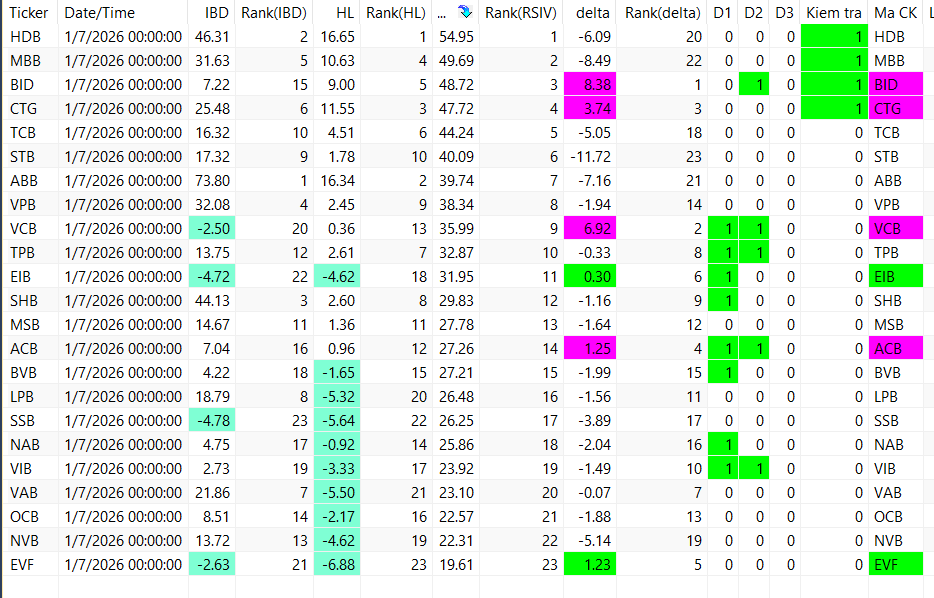Click the magenta delta value 3.74
This screenshot has width=934, height=598.
pos(590,109)
